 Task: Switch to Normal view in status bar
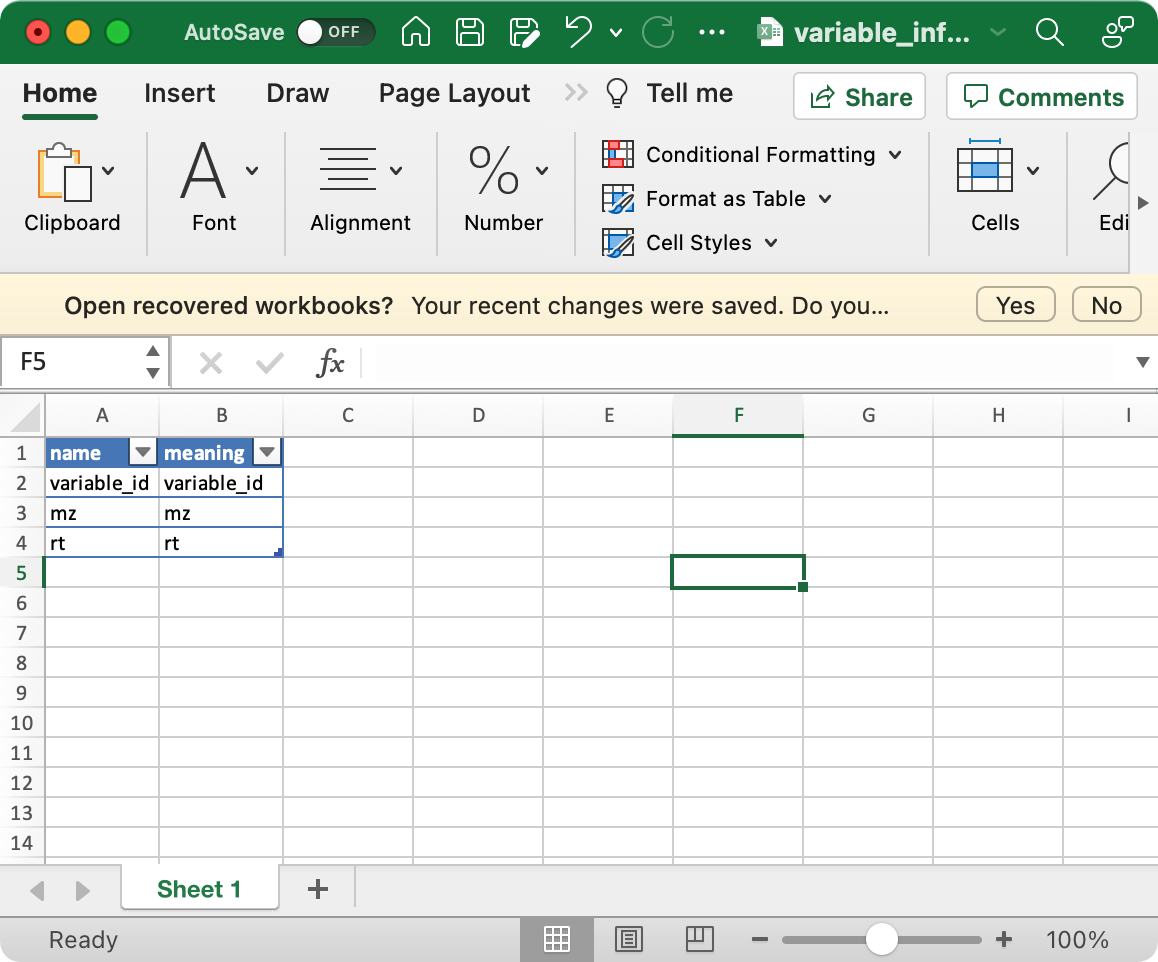[x=556, y=939]
